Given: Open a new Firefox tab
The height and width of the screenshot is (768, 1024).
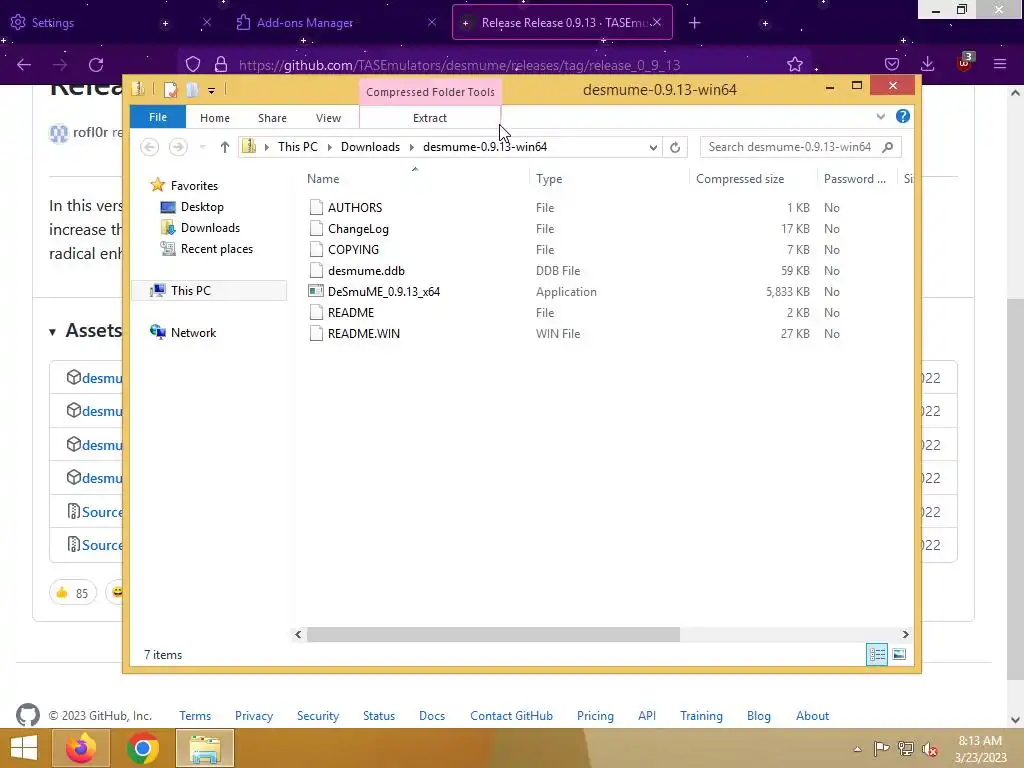Looking at the screenshot, I should [x=694, y=23].
